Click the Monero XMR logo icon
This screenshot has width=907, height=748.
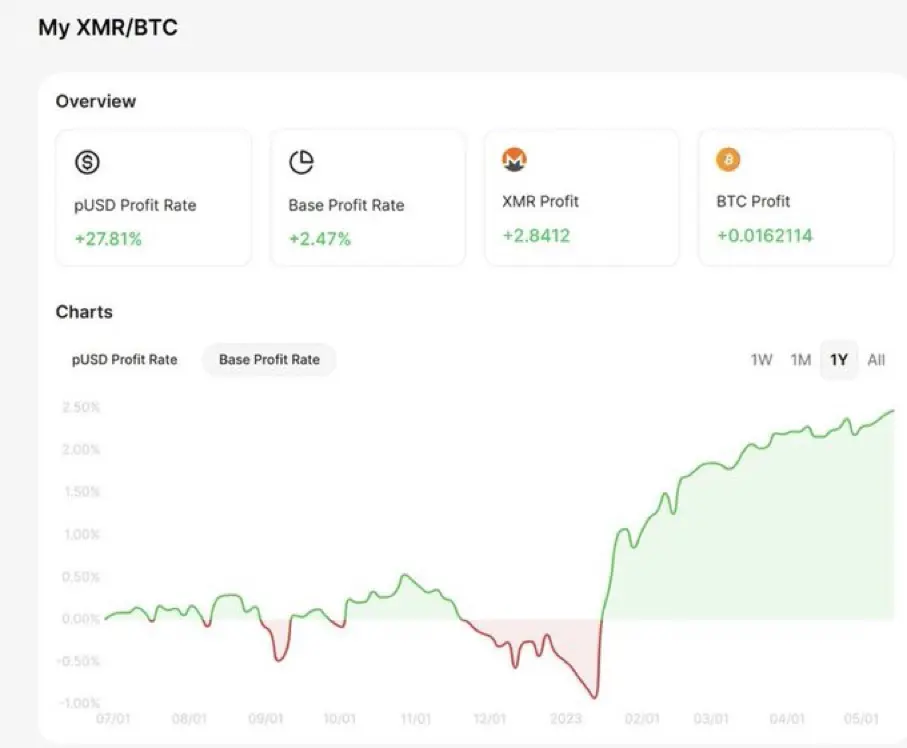coord(514,159)
